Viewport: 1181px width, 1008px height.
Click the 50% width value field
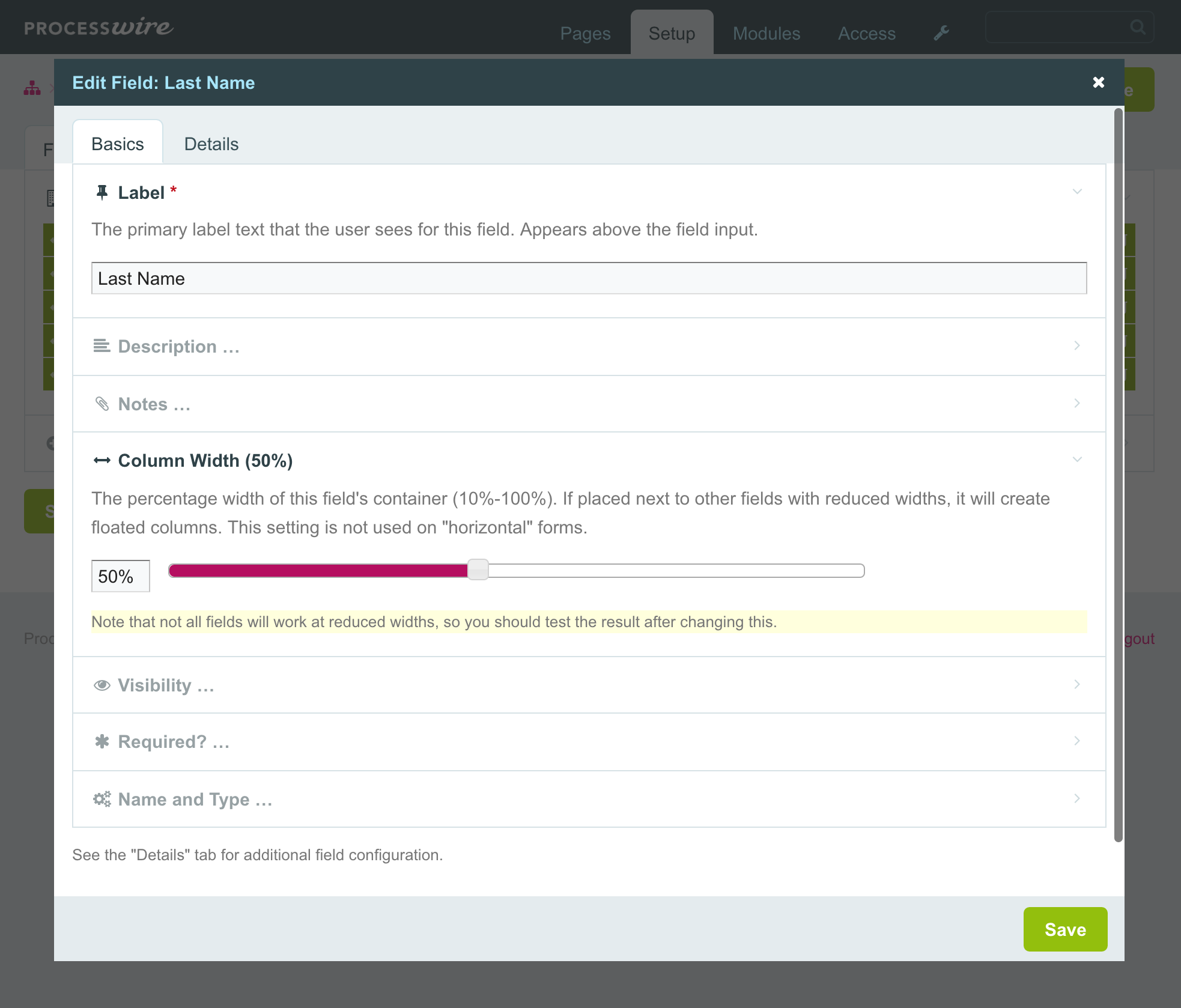click(x=121, y=576)
